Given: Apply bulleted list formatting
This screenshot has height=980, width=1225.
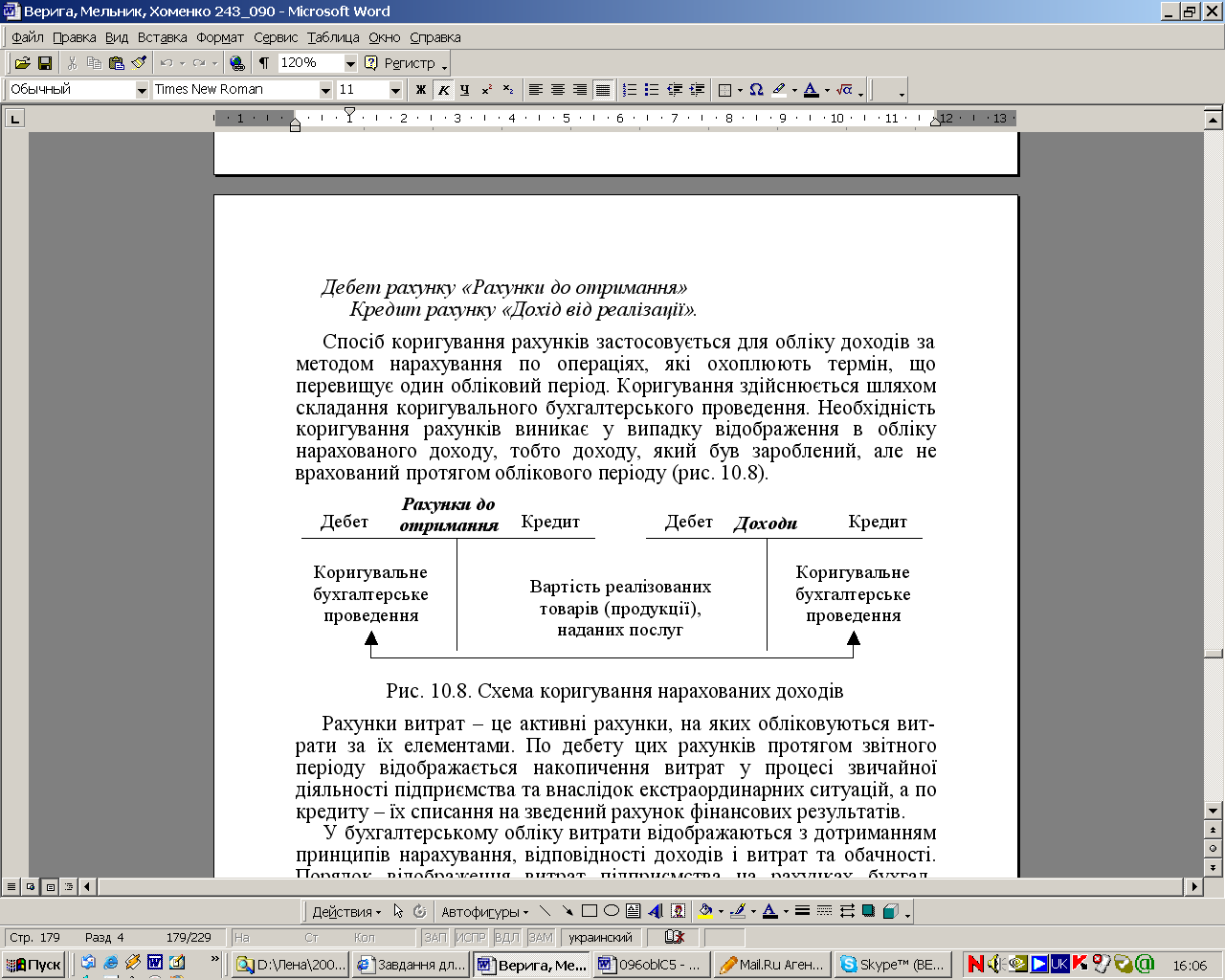Looking at the screenshot, I should pyautogui.click(x=652, y=90).
